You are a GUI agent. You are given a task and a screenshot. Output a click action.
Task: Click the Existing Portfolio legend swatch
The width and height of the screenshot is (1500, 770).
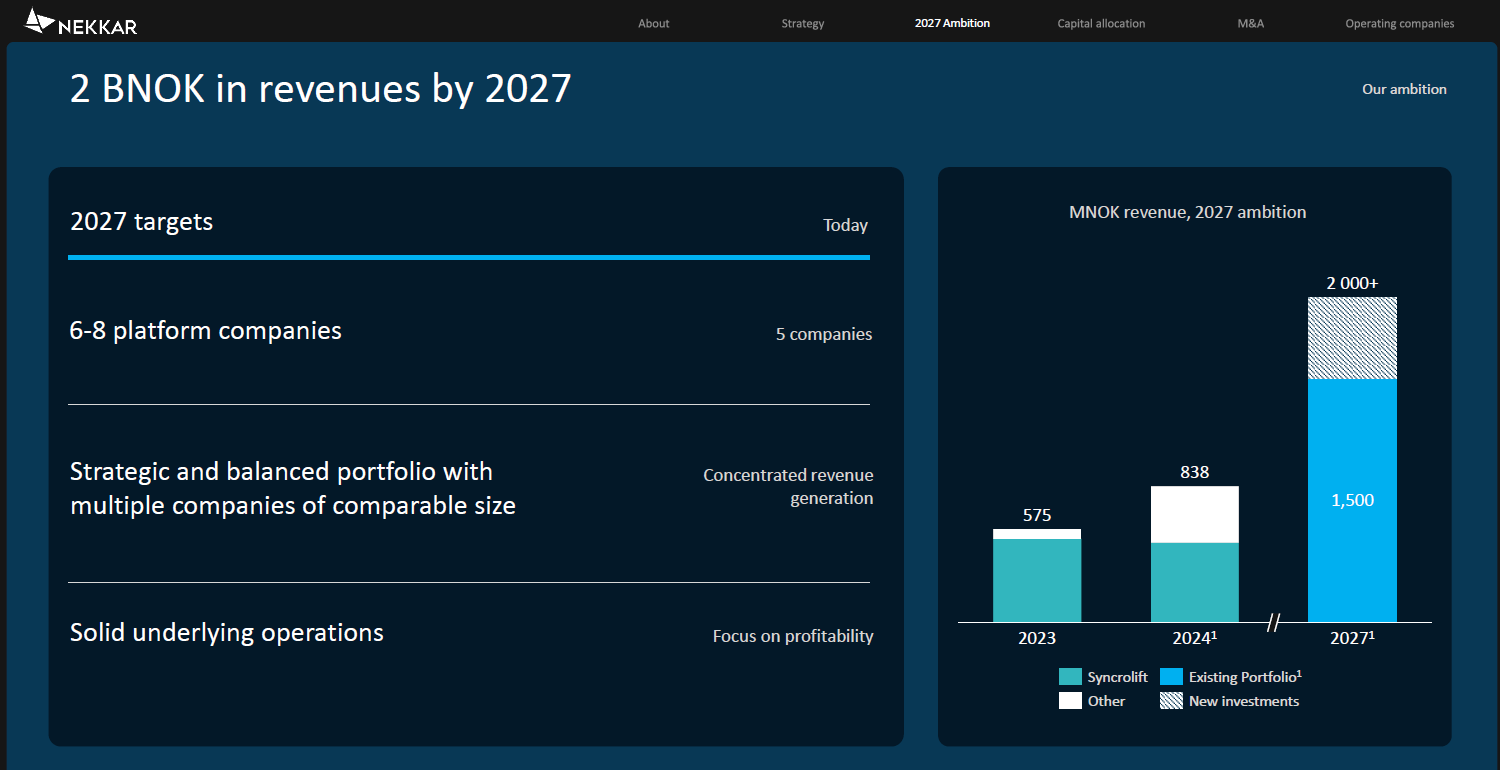[1171, 677]
